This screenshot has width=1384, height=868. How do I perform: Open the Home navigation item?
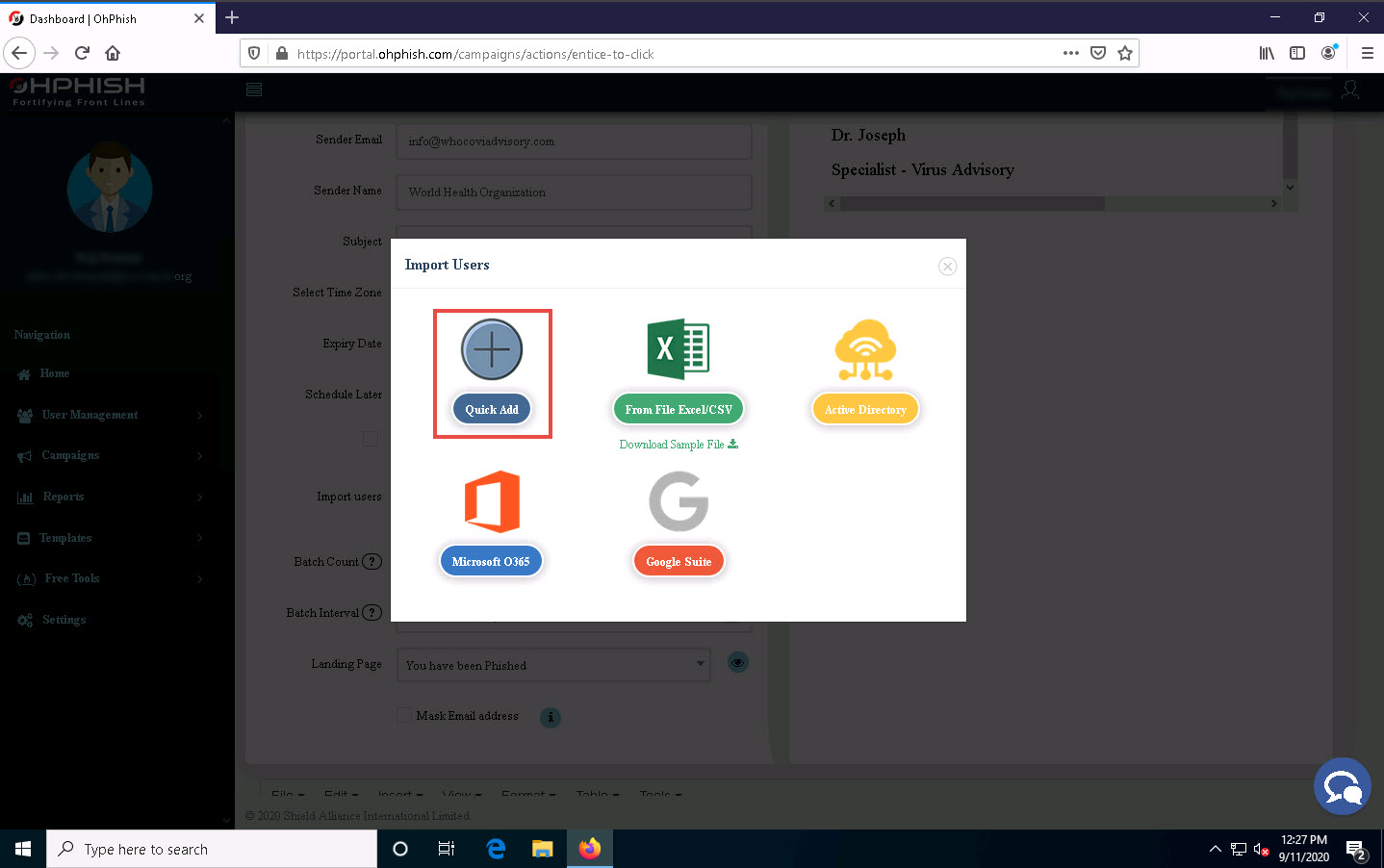[55, 373]
